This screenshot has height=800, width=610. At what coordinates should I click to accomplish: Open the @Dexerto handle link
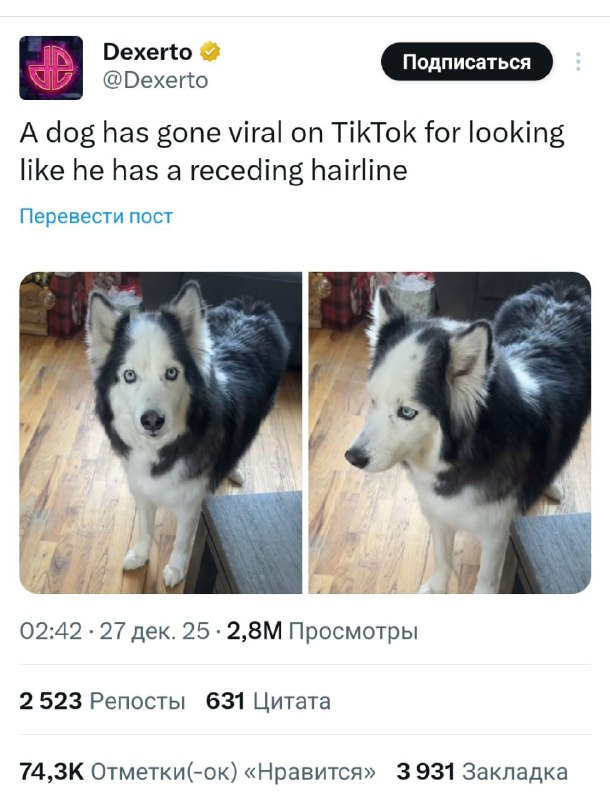click(156, 80)
